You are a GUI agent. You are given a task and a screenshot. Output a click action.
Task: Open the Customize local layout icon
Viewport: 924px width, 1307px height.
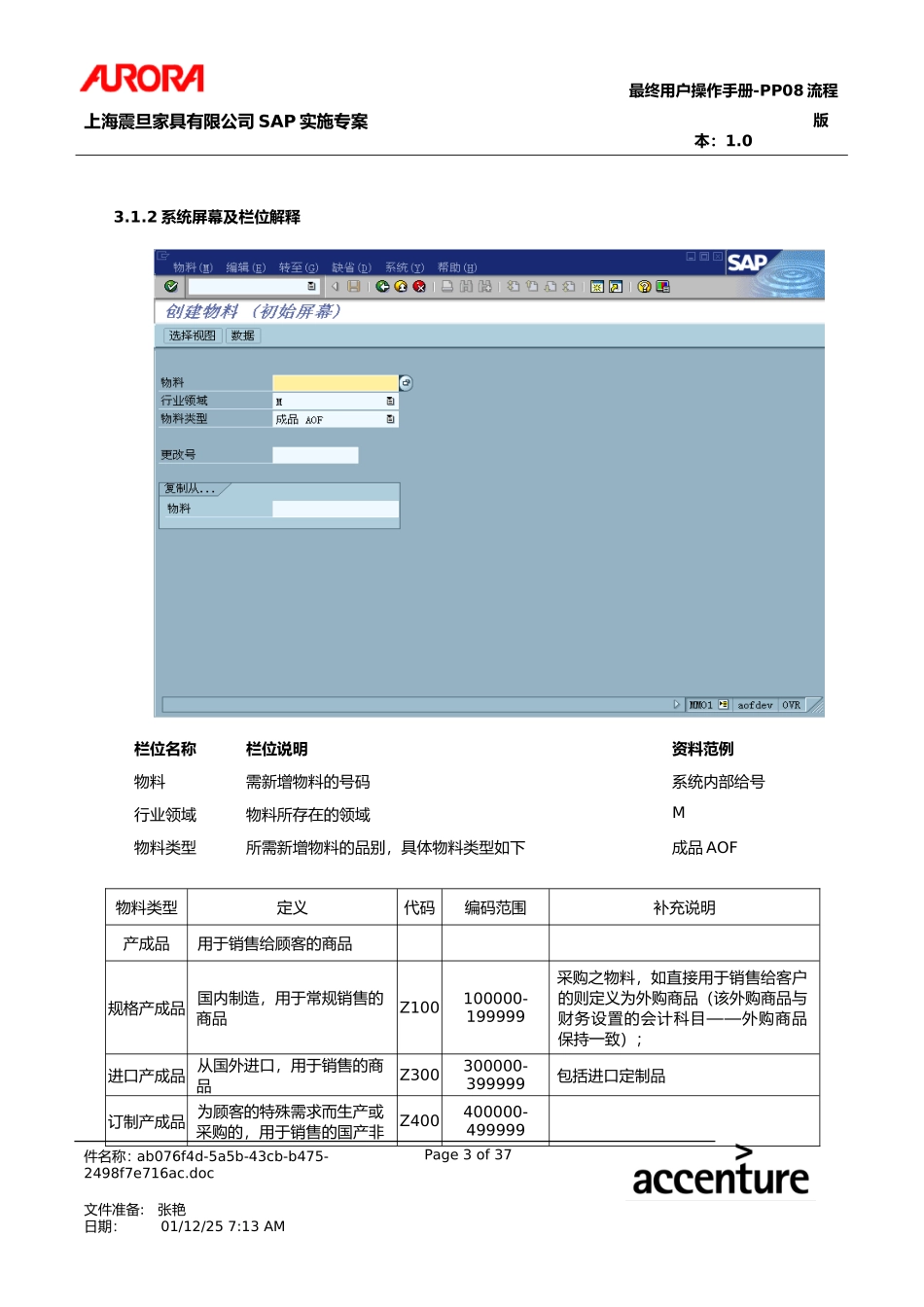coord(663,287)
